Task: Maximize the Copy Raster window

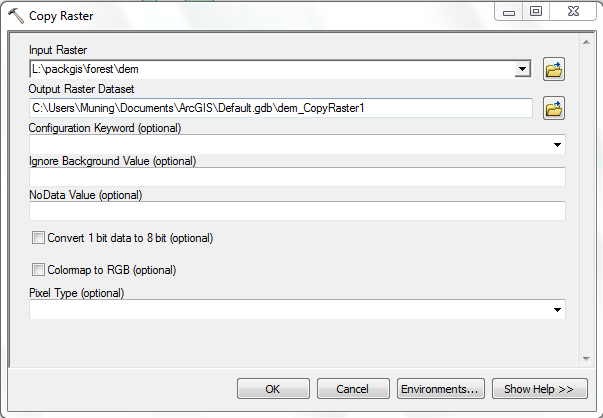Action: tap(536, 12)
